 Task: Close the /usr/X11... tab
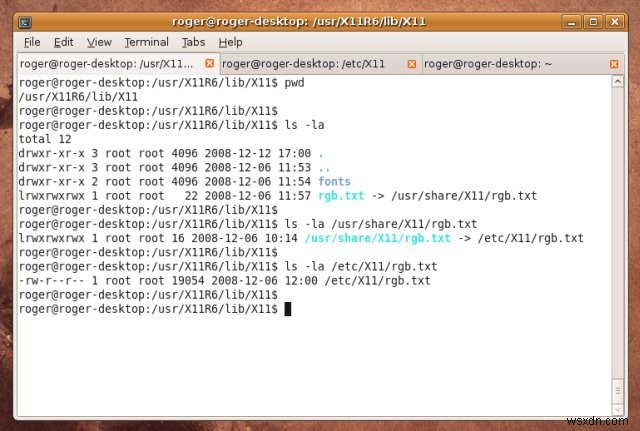pos(209,63)
